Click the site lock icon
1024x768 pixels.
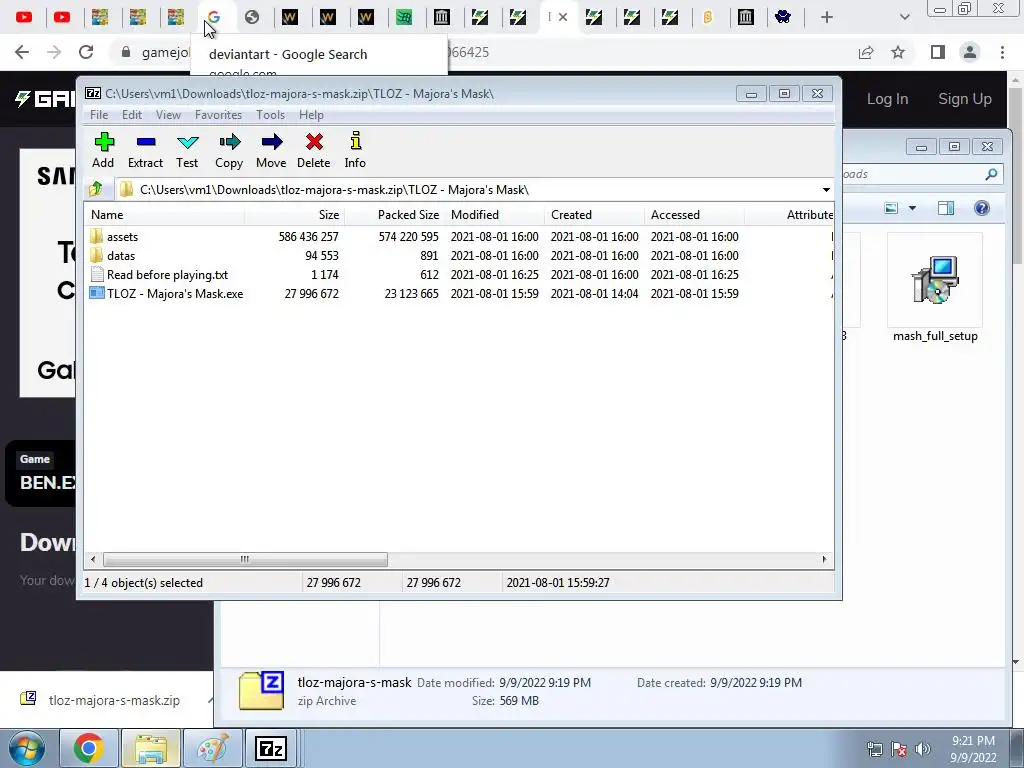pos(126,52)
